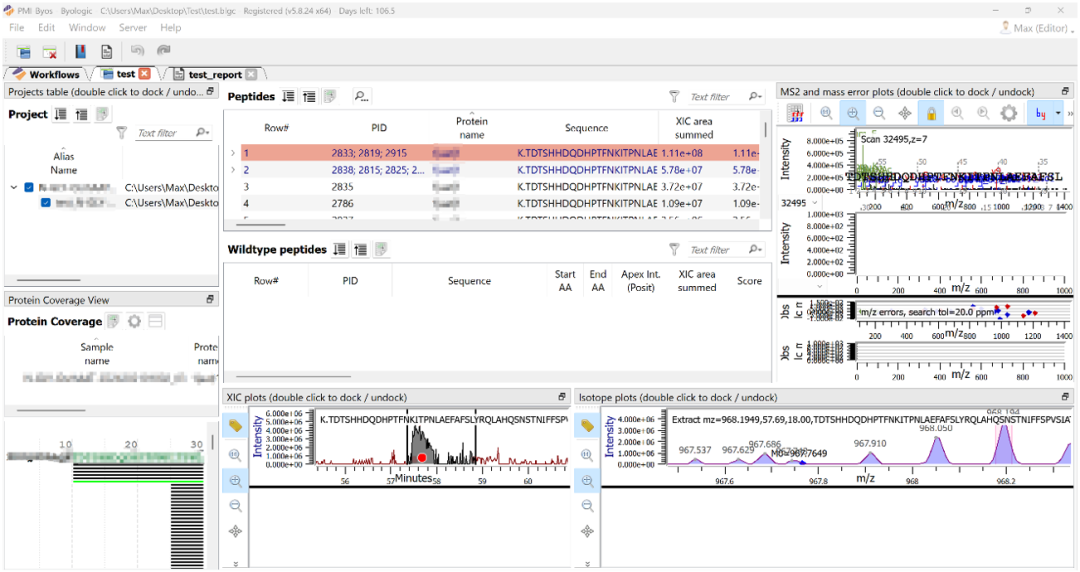The image size is (1080, 572).
Task: Toggle the zoom-in mode in XIC plots
Action: [x=235, y=480]
